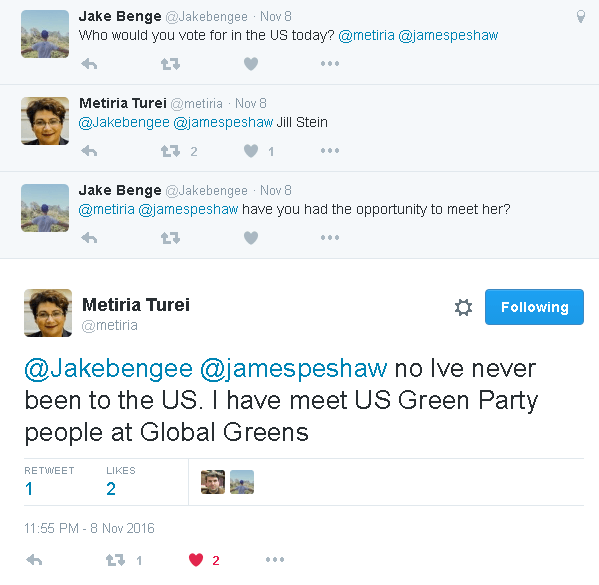Open @metiria mention in Jake's first tweet
The width and height of the screenshot is (599, 585).
click(x=366, y=36)
